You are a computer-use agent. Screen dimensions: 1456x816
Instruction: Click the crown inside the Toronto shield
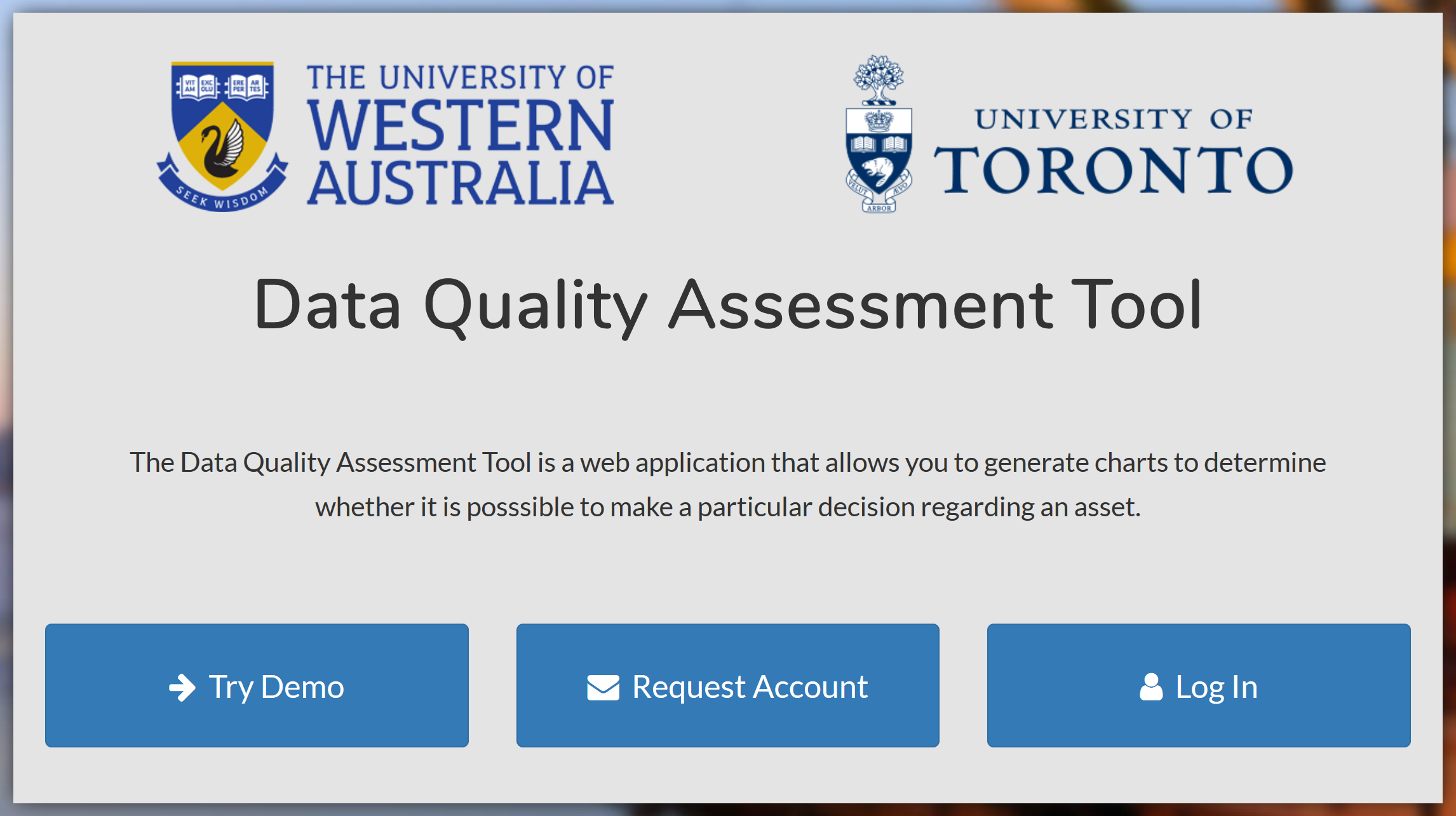coord(879,119)
